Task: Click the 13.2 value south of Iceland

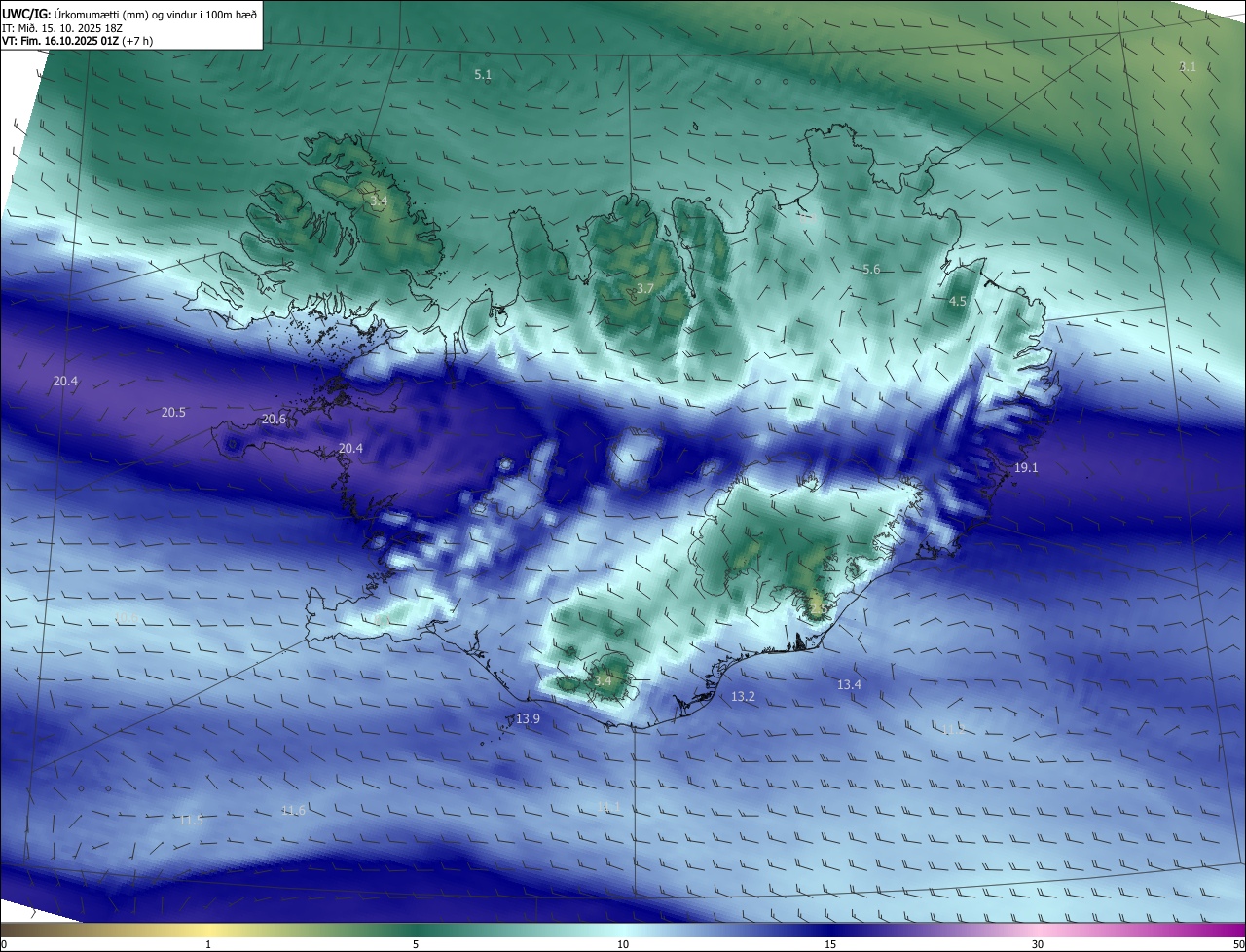Action: click(x=743, y=697)
